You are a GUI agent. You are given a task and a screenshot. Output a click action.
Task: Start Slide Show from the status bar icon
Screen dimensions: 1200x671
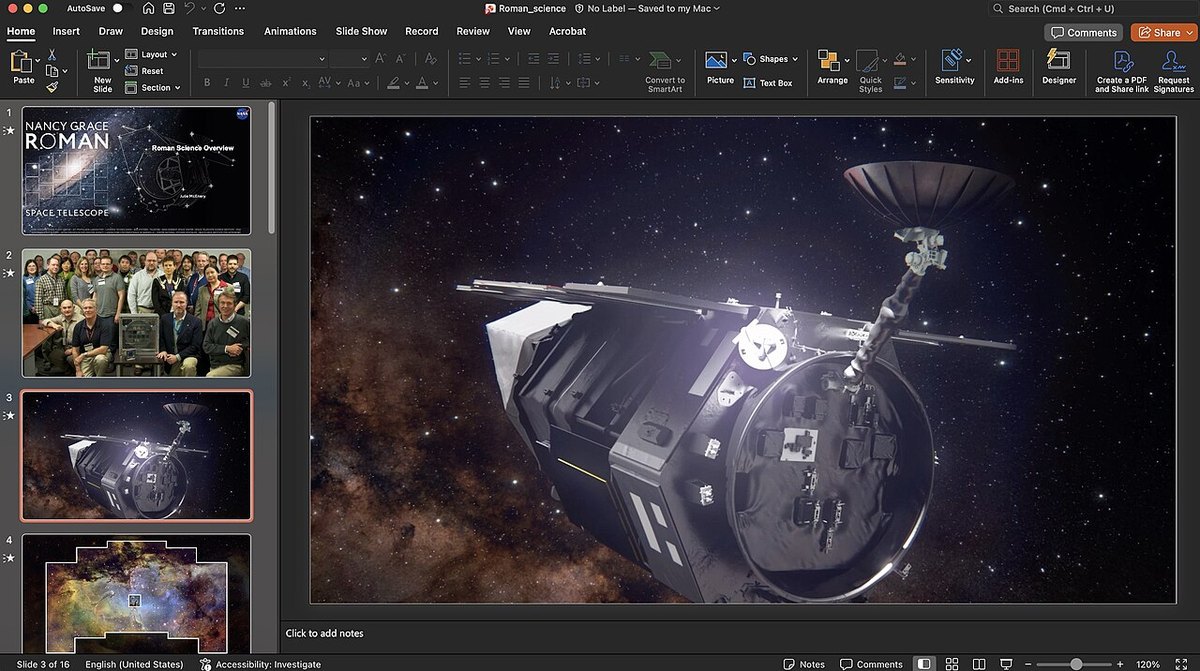(1006, 664)
